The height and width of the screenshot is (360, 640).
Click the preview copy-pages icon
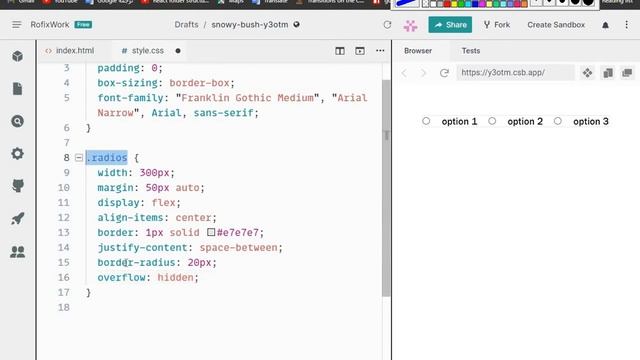(608, 73)
